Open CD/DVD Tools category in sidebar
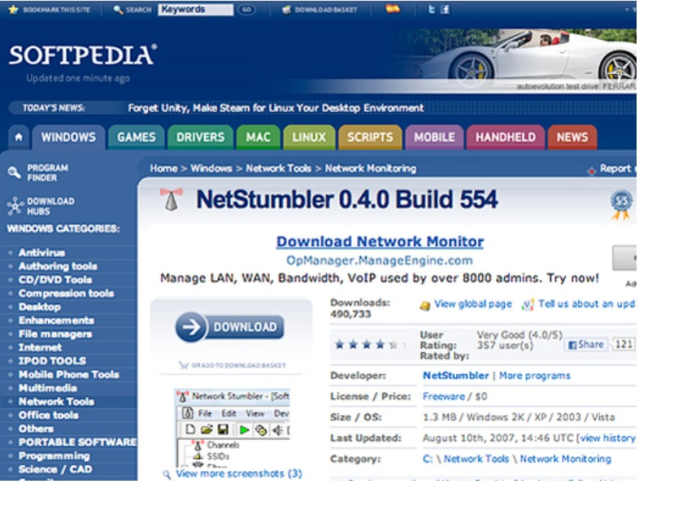 pos(55,280)
